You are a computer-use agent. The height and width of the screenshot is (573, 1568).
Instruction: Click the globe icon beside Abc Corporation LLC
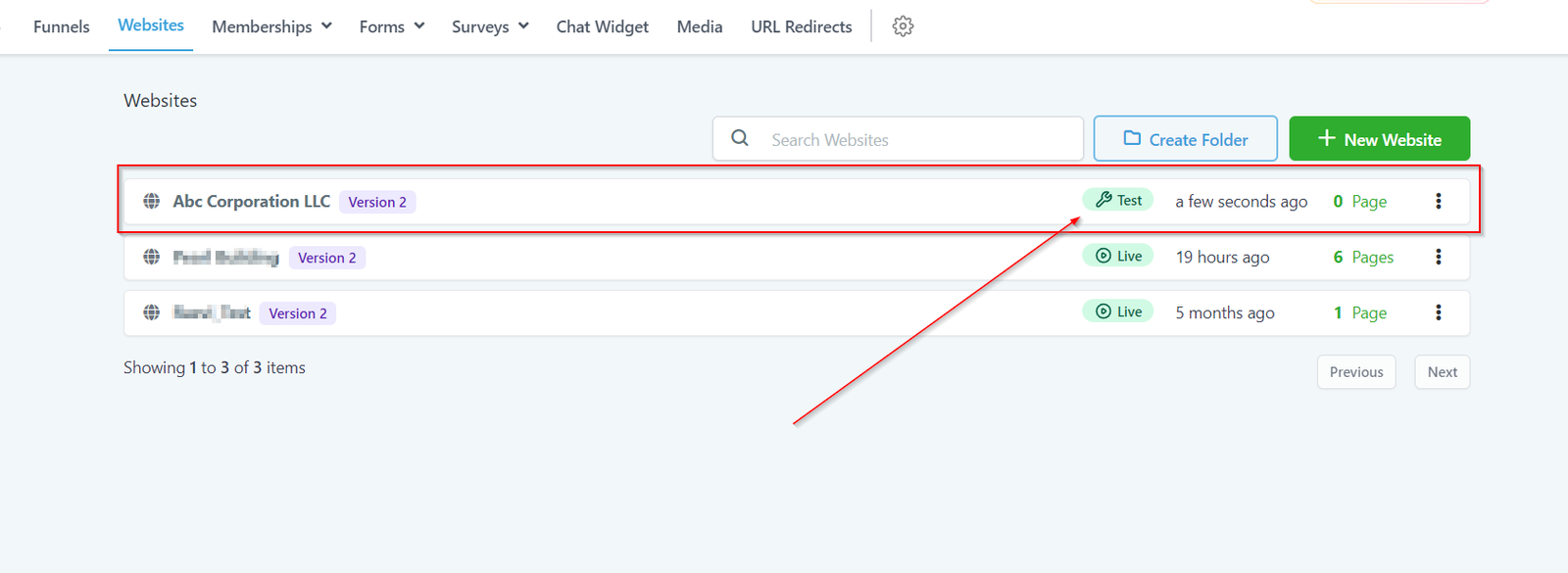pos(152,201)
